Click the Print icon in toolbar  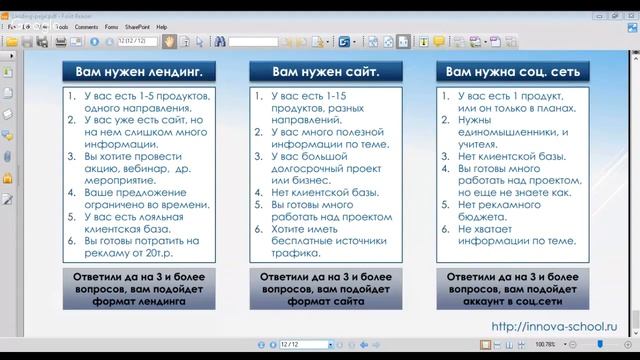pos(61,42)
